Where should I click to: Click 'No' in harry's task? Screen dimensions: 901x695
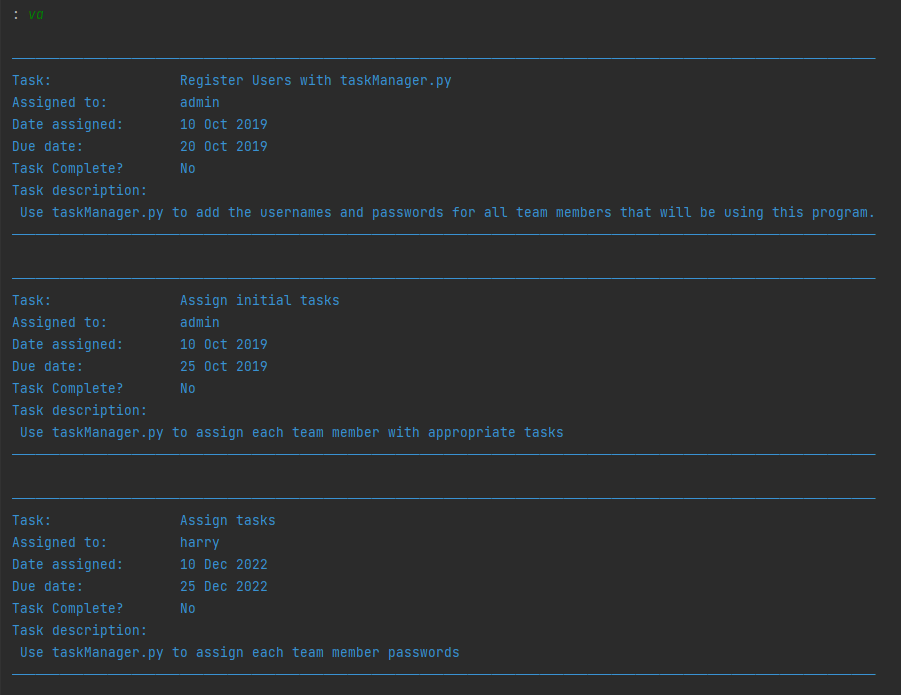[x=187, y=608]
